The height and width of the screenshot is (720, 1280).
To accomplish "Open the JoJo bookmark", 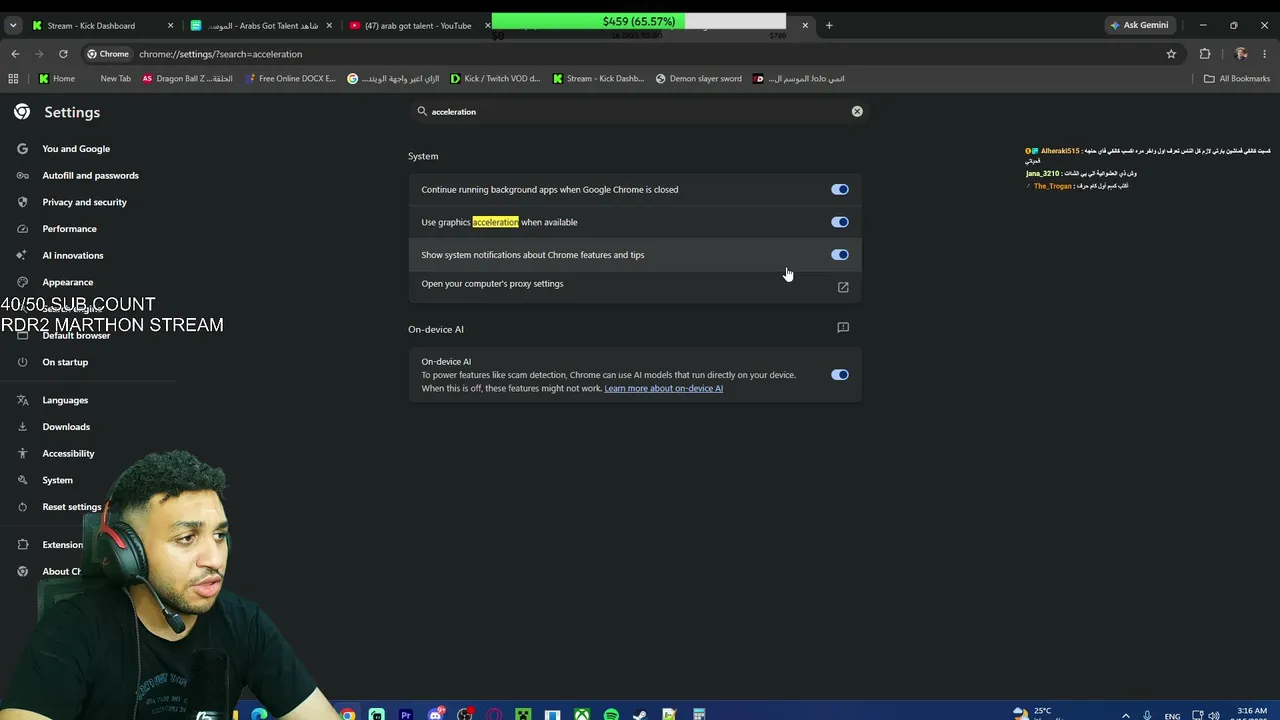I will pos(799,78).
